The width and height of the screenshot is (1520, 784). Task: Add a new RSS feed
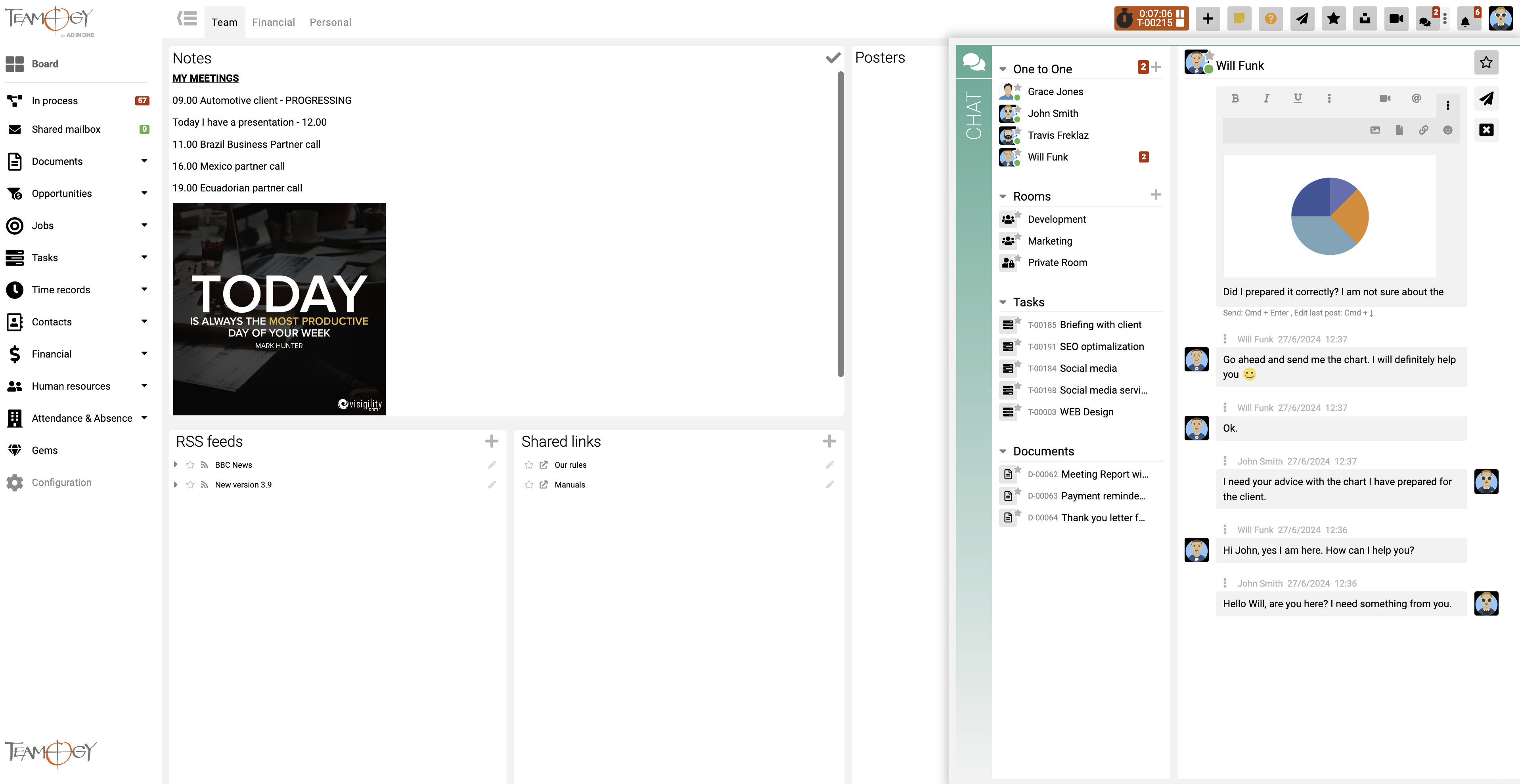pyautogui.click(x=492, y=441)
